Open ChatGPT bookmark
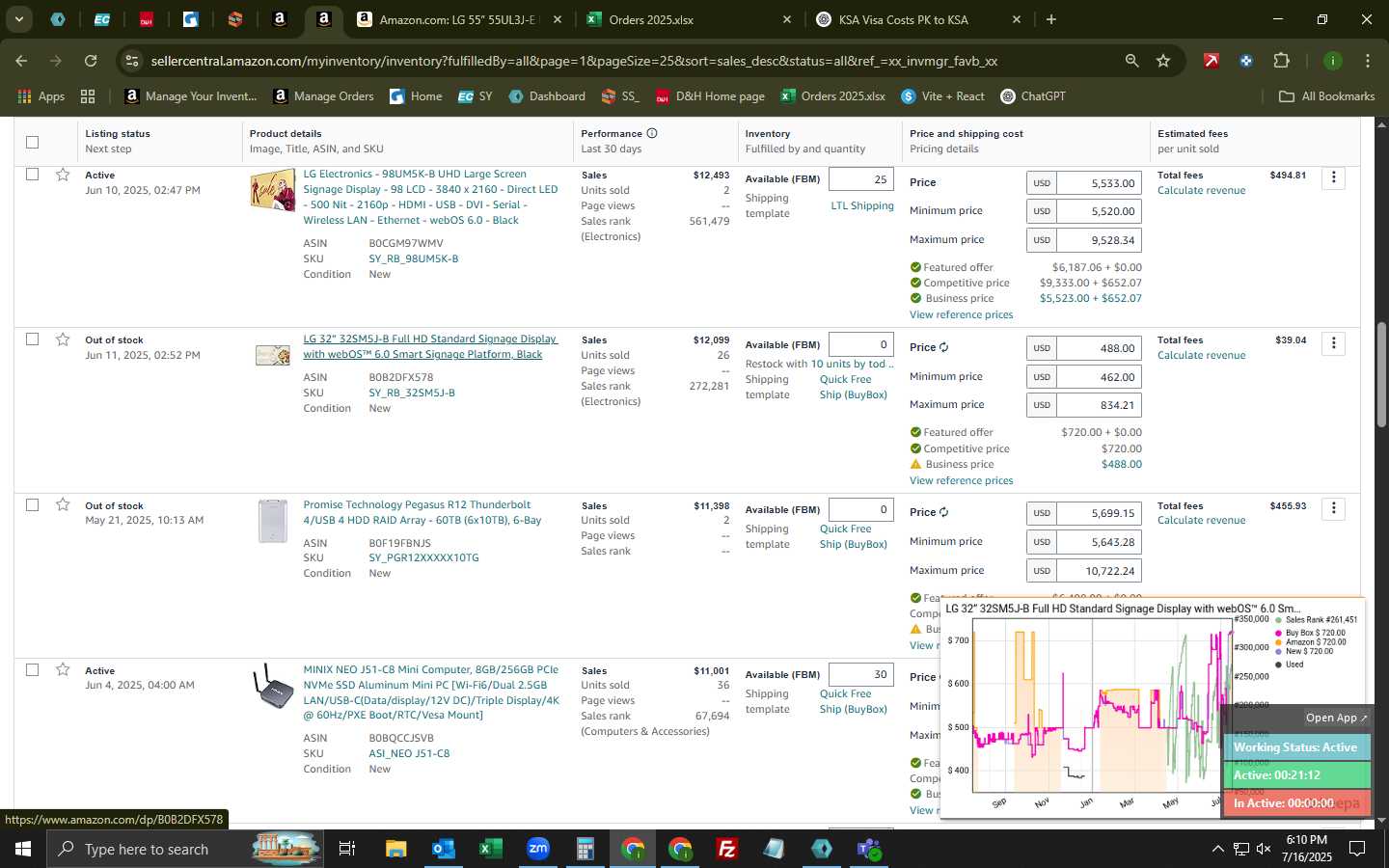 click(1033, 96)
